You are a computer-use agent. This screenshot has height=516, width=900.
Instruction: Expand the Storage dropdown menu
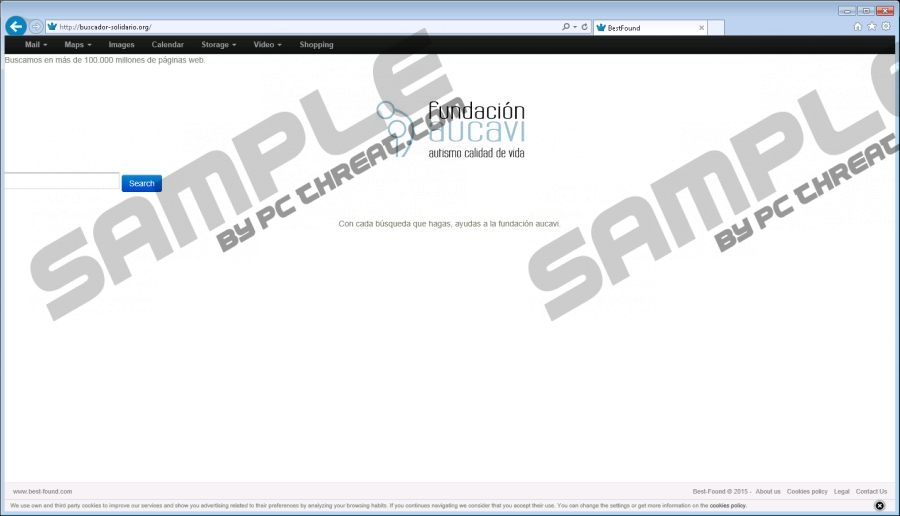(x=218, y=45)
